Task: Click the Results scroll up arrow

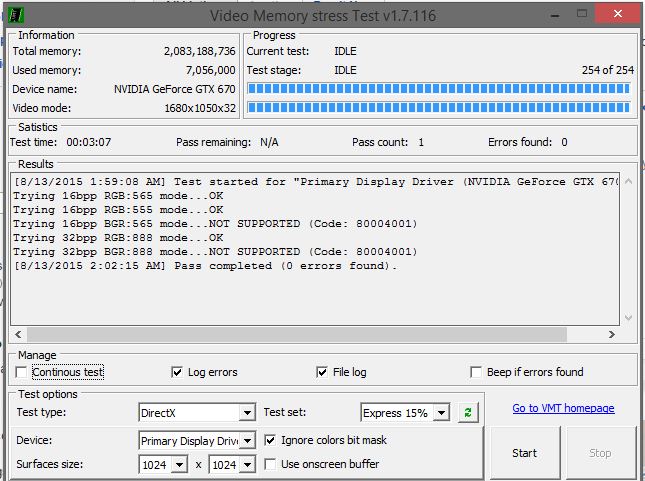Action: pos(628,181)
